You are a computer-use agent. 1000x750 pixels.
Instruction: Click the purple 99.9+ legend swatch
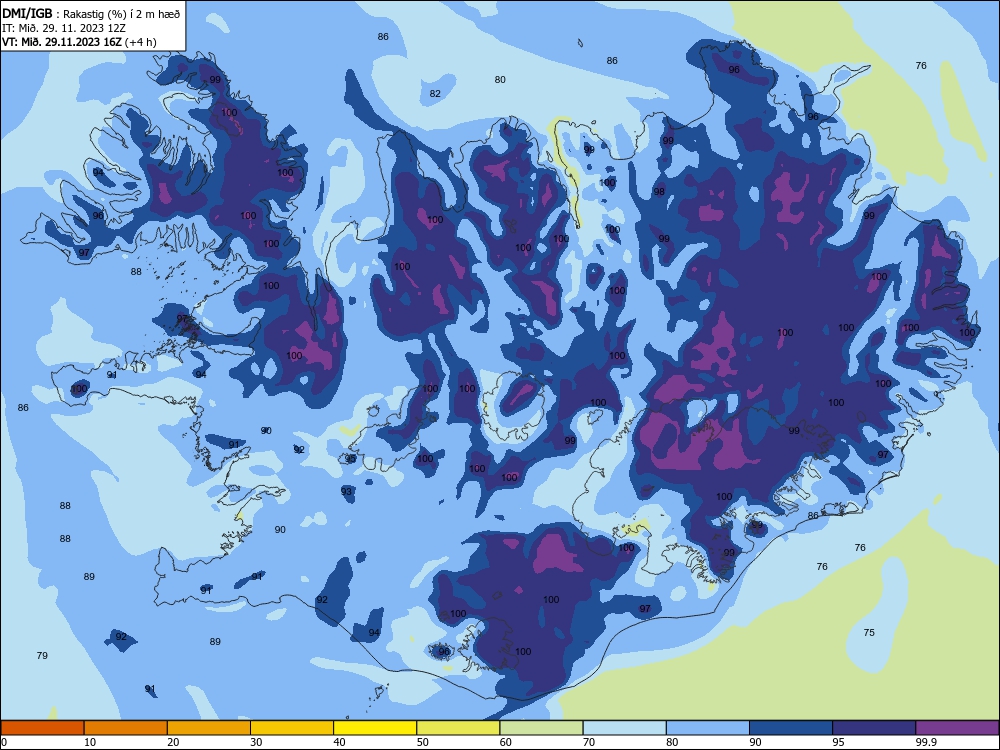[957, 728]
